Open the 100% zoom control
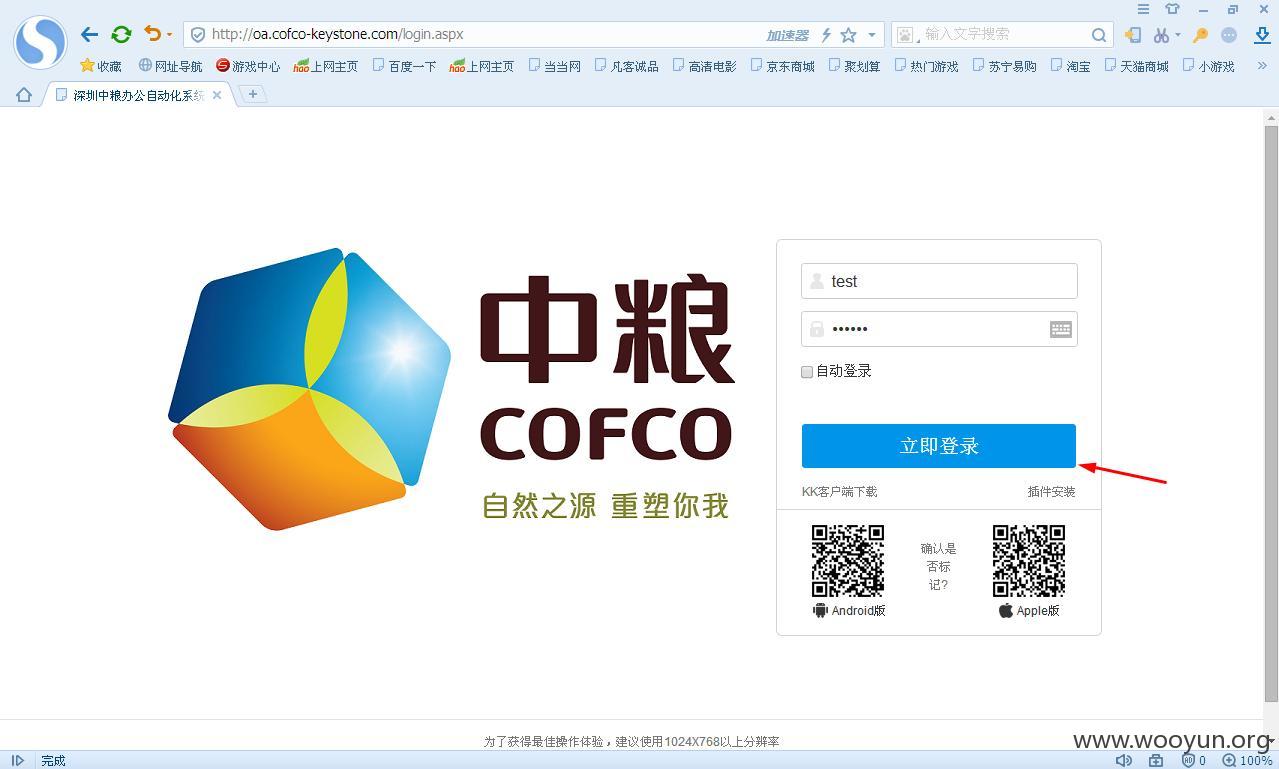The width and height of the screenshot is (1279, 769). [x=1248, y=760]
